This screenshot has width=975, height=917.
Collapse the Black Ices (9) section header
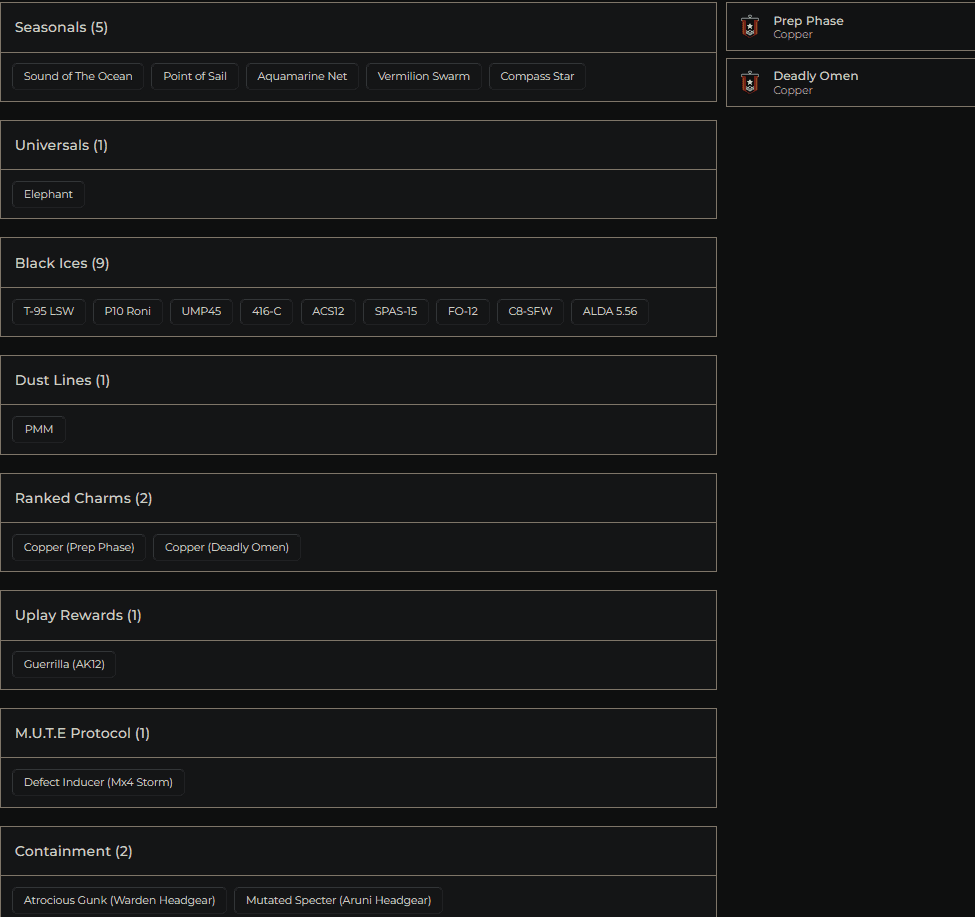coord(358,263)
